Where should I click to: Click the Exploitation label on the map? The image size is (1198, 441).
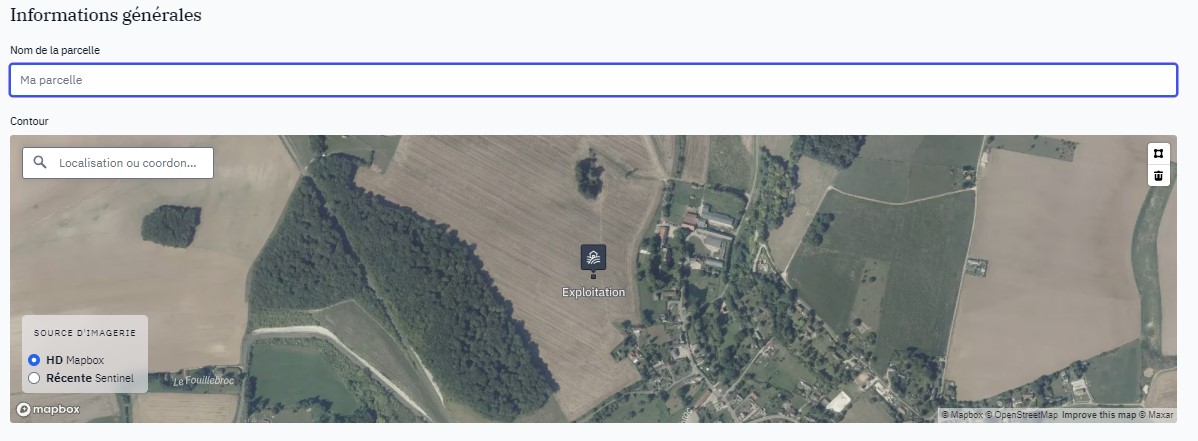point(593,293)
